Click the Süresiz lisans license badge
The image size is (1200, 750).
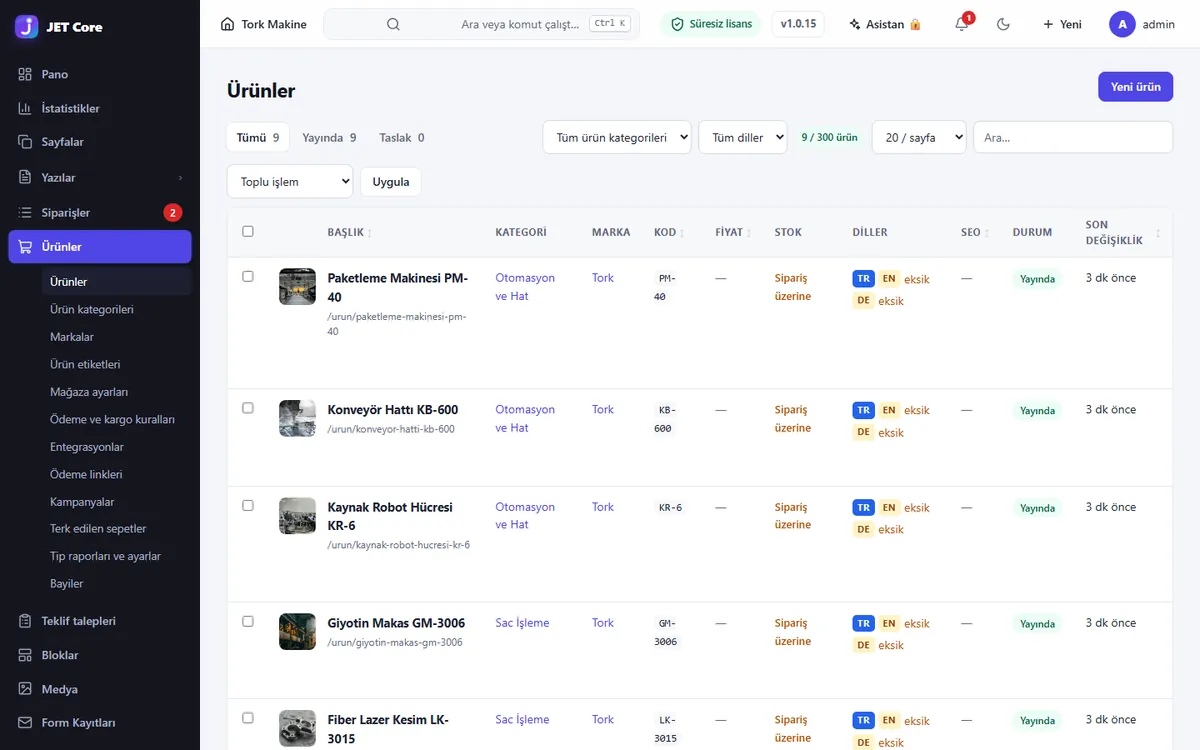711,24
